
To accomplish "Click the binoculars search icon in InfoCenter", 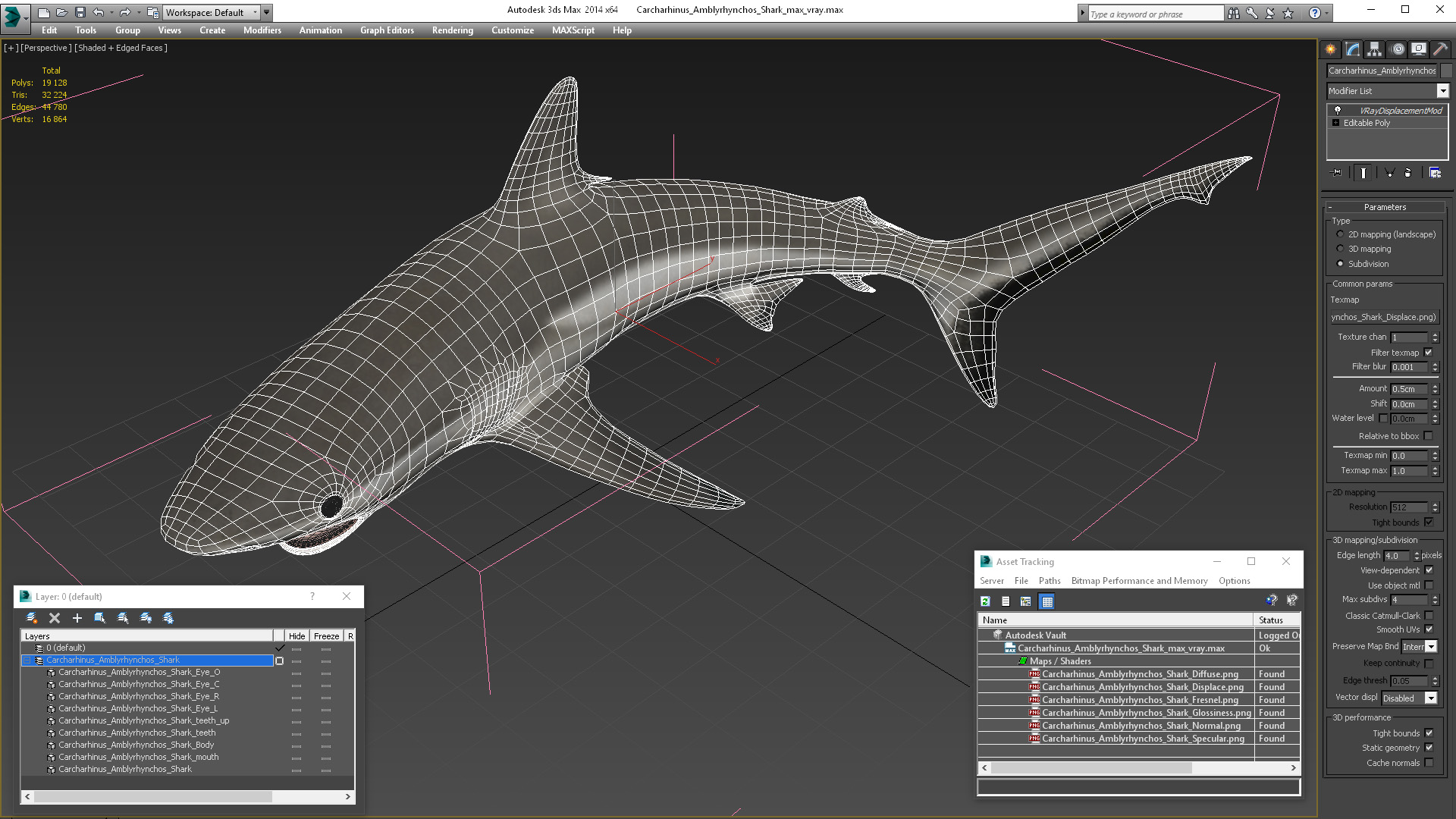I will [x=1234, y=13].
